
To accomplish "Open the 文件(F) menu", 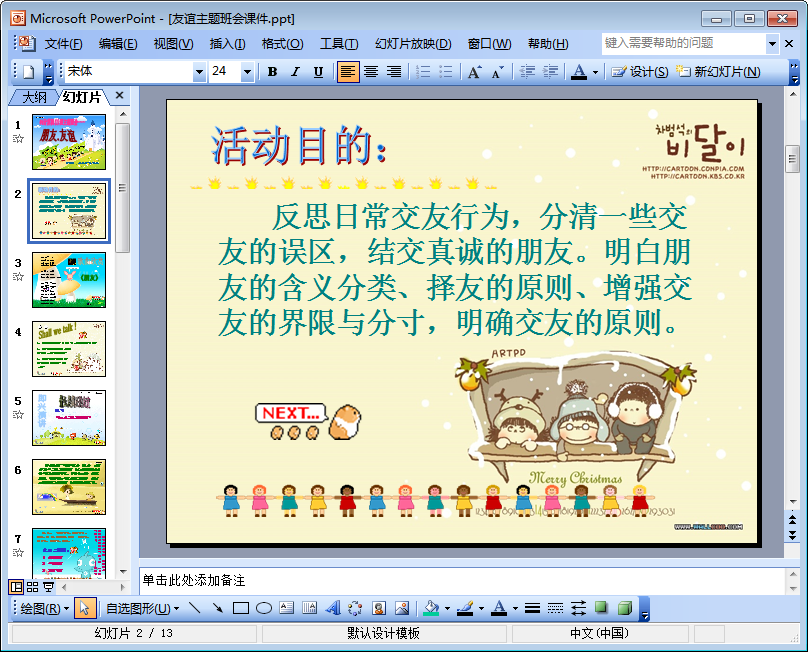I will [63, 44].
